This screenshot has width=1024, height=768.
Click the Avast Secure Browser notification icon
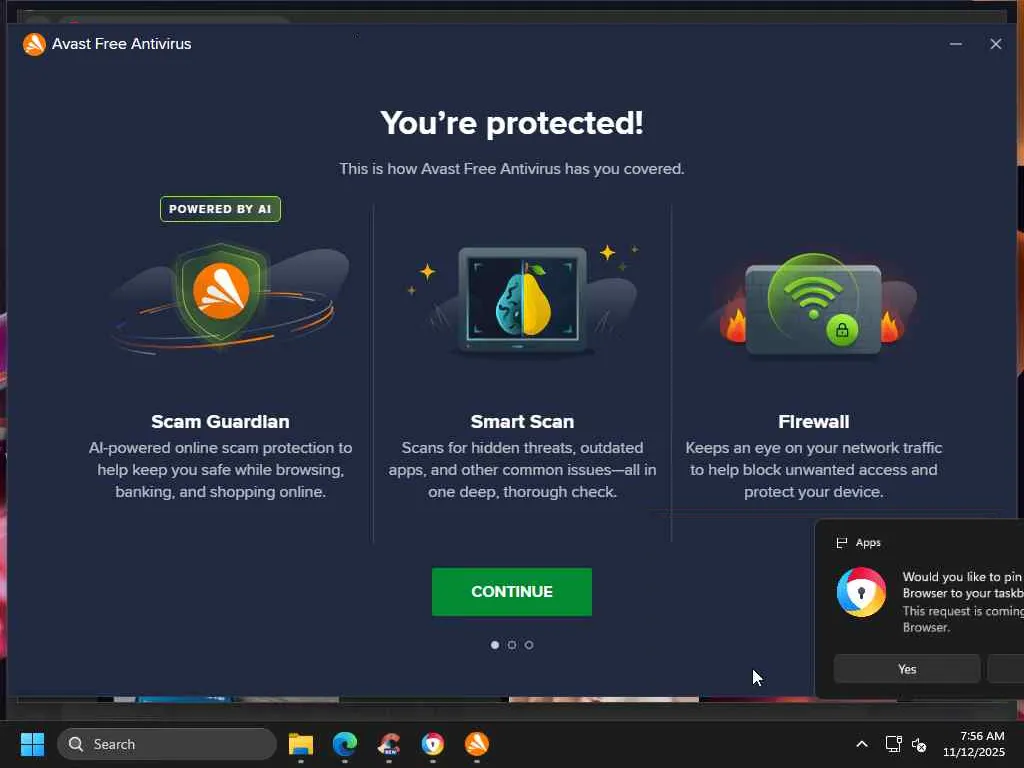pos(861,593)
